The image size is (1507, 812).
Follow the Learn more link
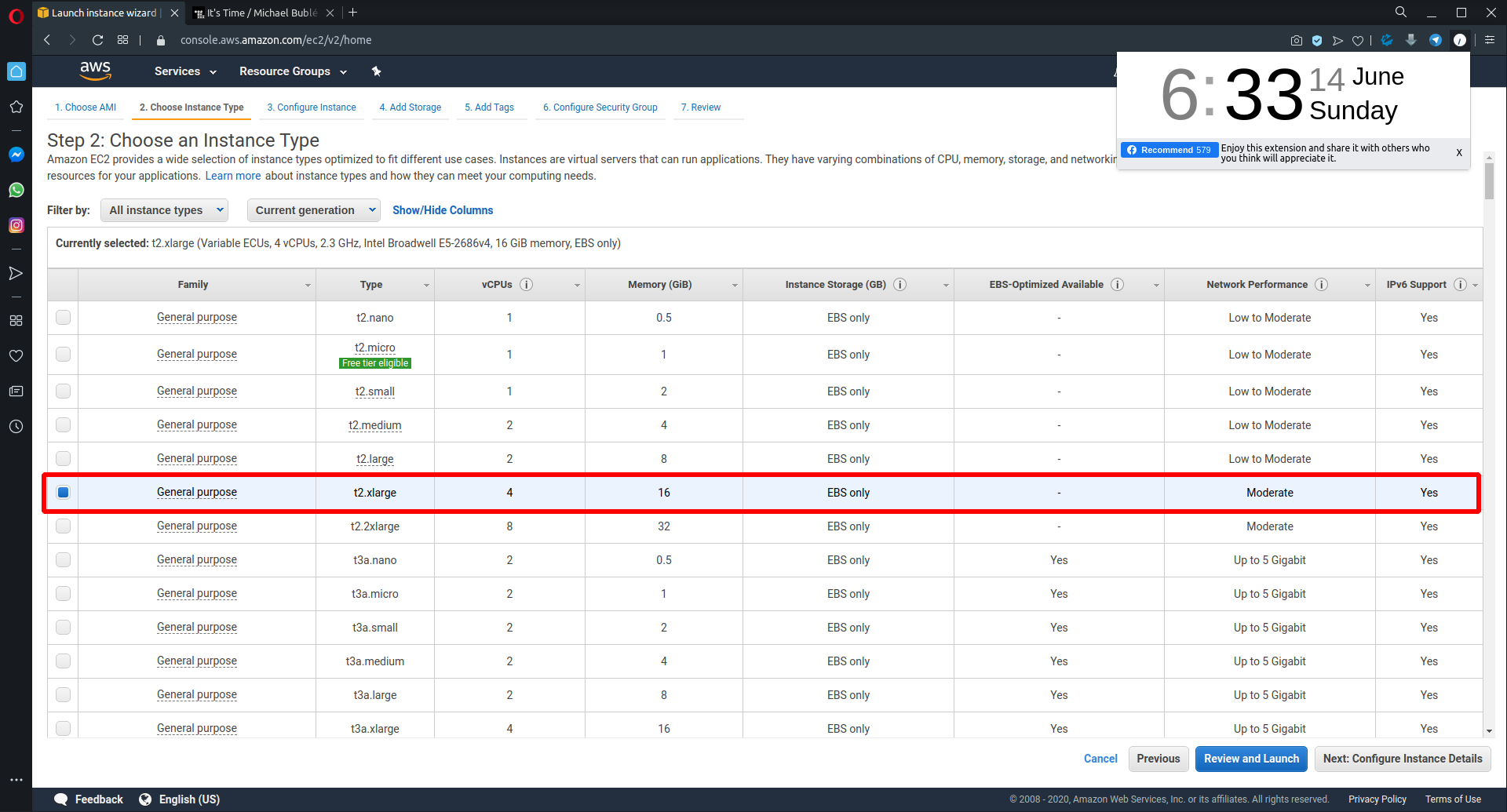233,176
